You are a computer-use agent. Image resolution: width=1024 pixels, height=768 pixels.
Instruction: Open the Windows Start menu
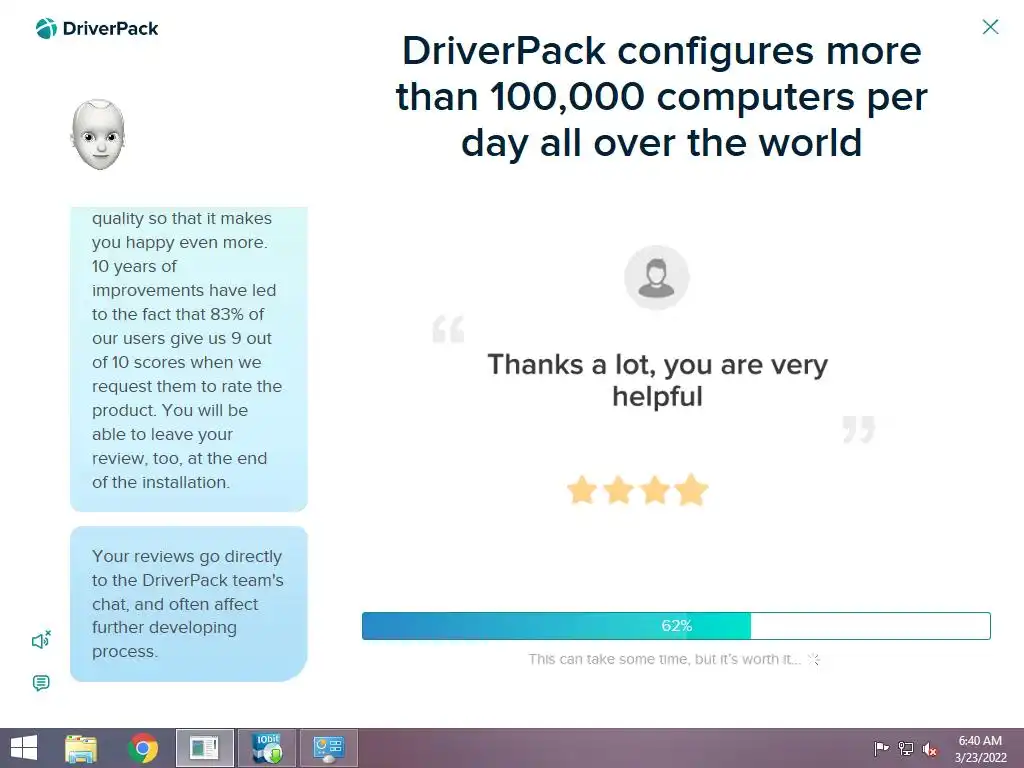(24, 748)
